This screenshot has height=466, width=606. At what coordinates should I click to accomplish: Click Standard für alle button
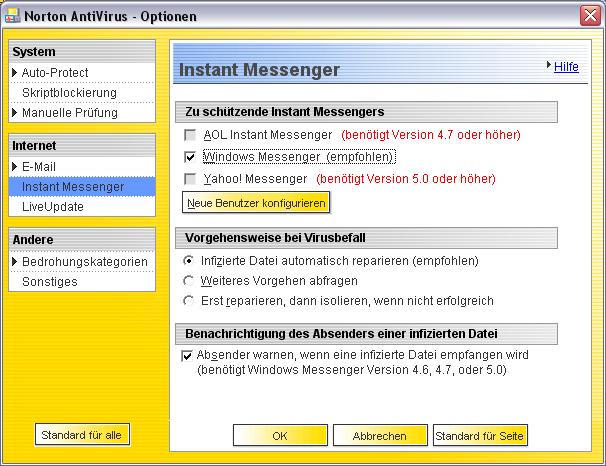pos(82,435)
